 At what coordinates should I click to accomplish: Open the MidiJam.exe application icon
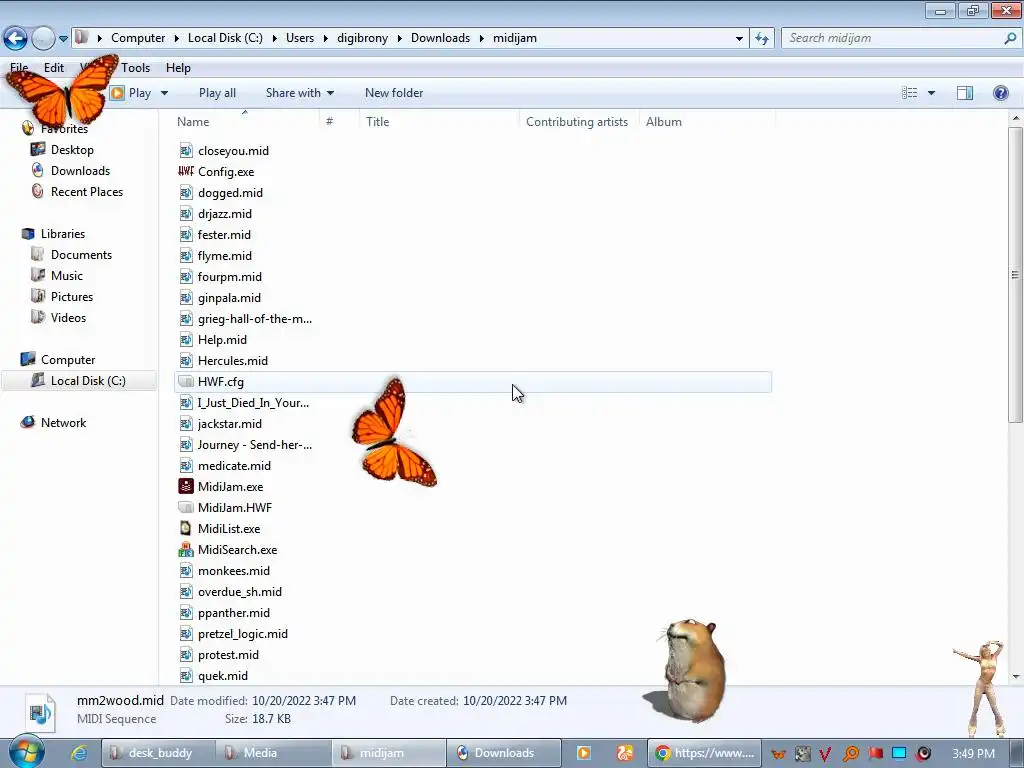coord(186,487)
